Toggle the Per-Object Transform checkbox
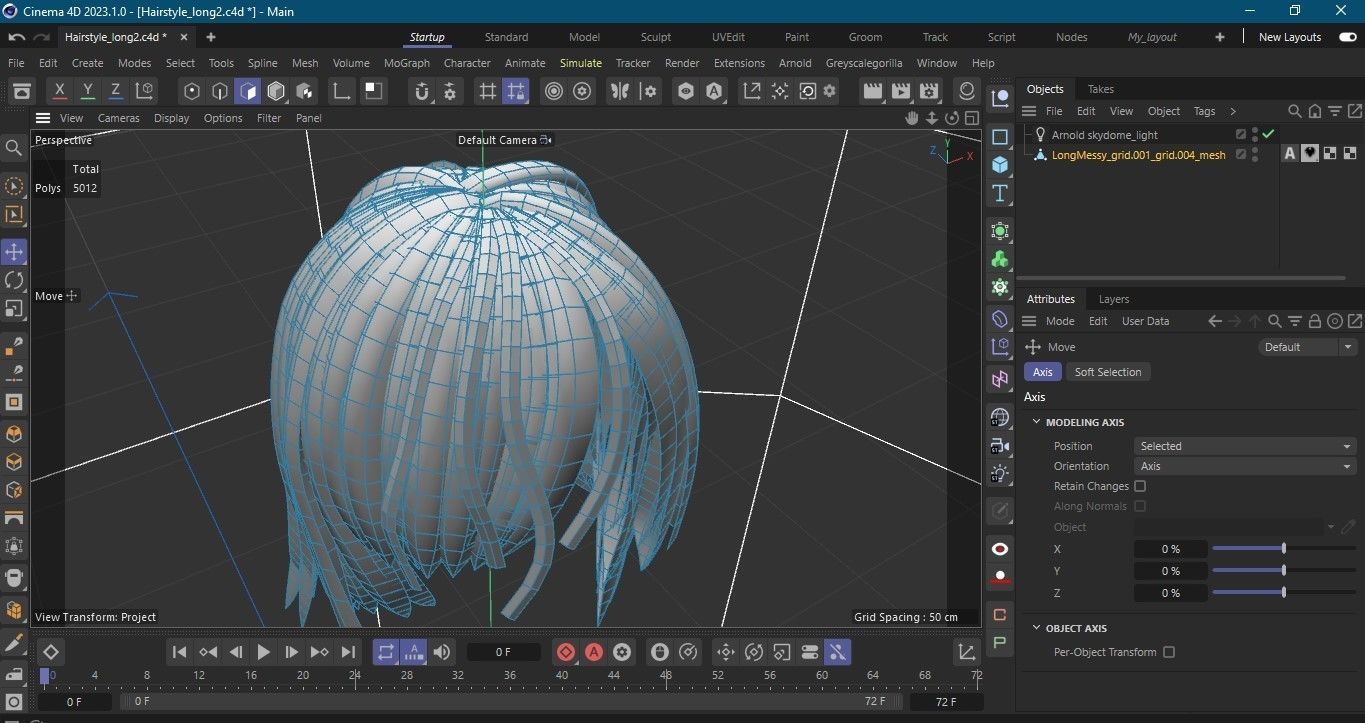Image resolution: width=1365 pixels, height=723 pixels. 1169,652
